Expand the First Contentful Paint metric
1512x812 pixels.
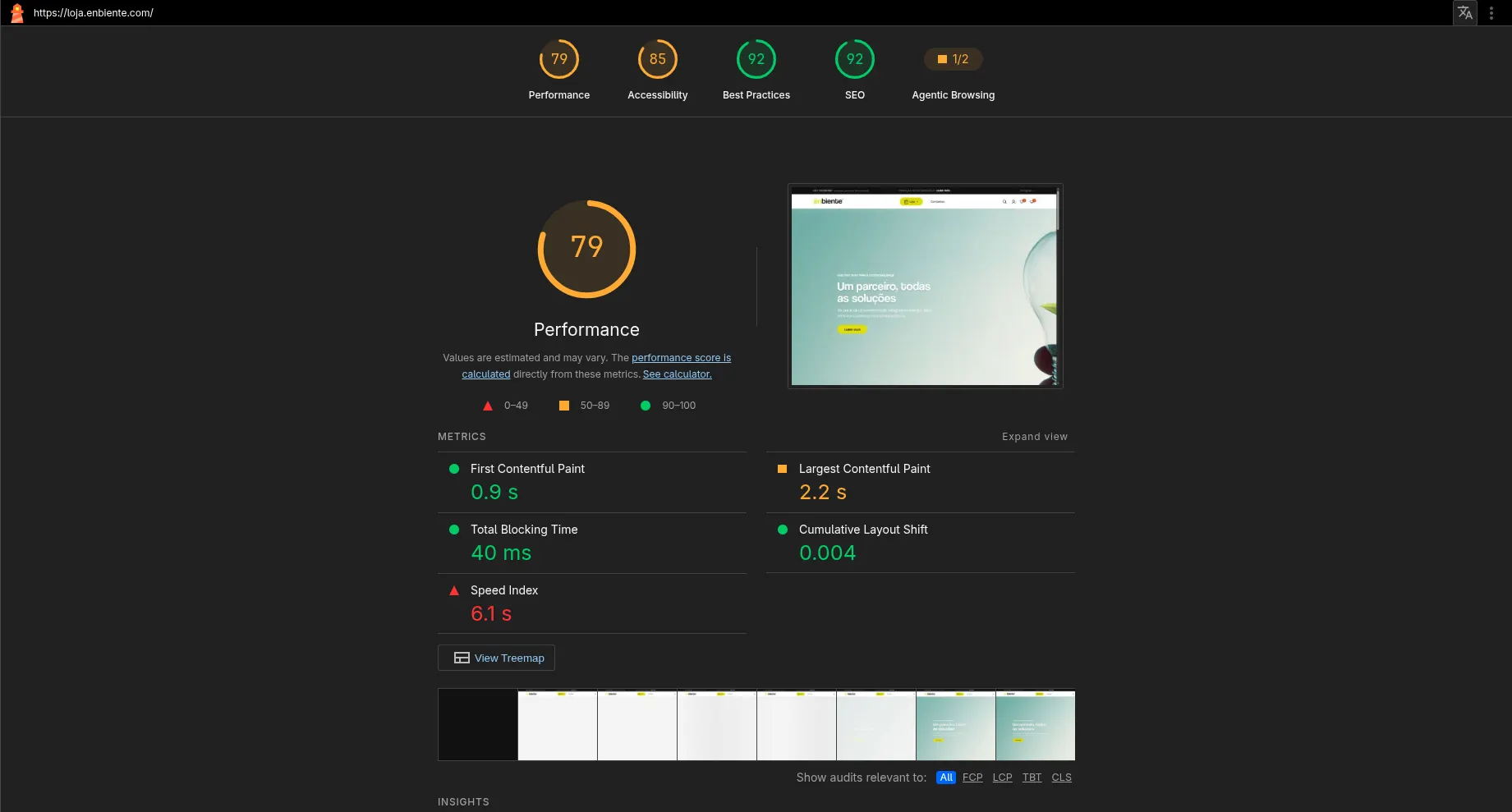click(x=592, y=483)
